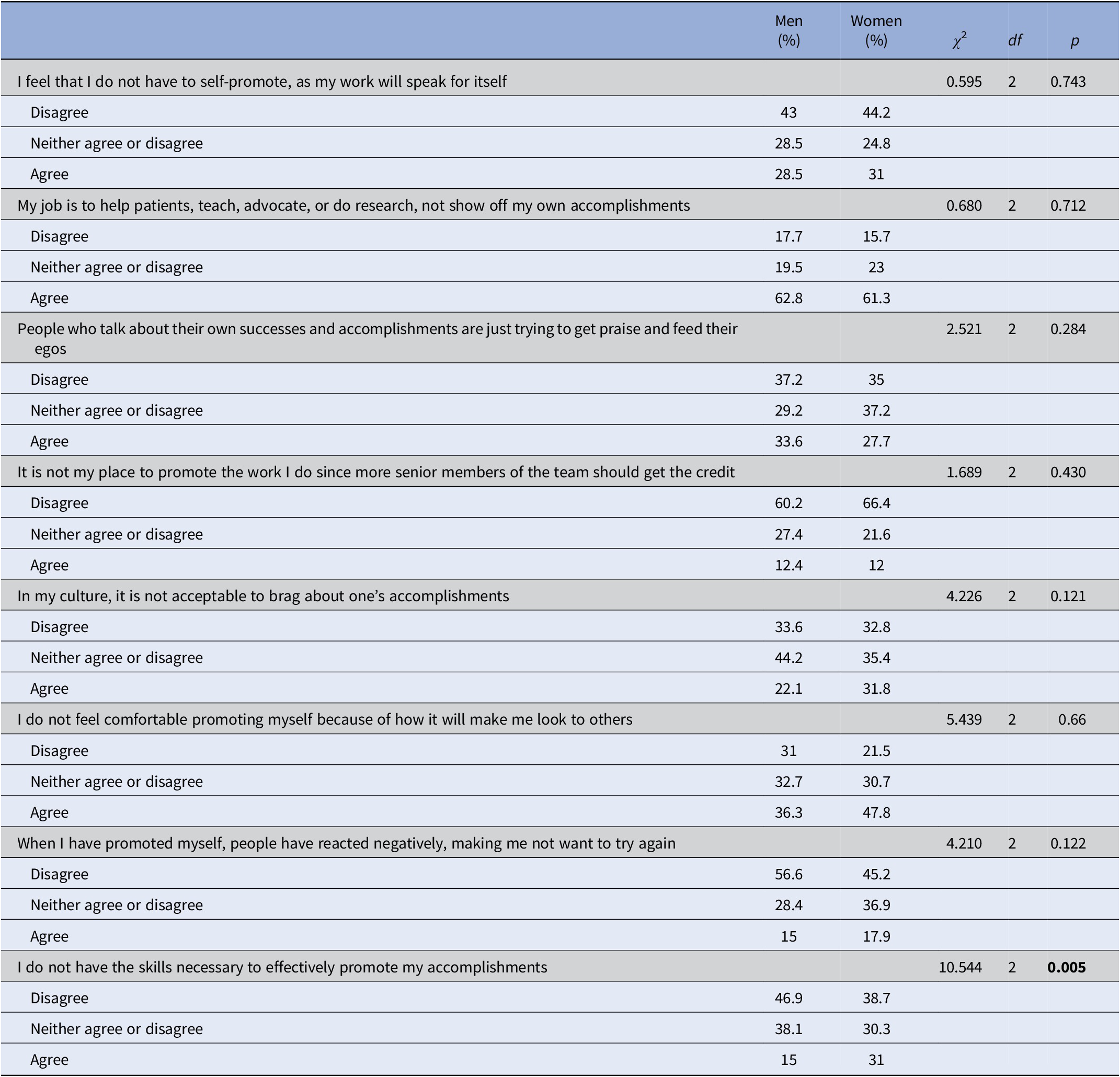Click the statement about lacking necessary skills

tap(282, 967)
